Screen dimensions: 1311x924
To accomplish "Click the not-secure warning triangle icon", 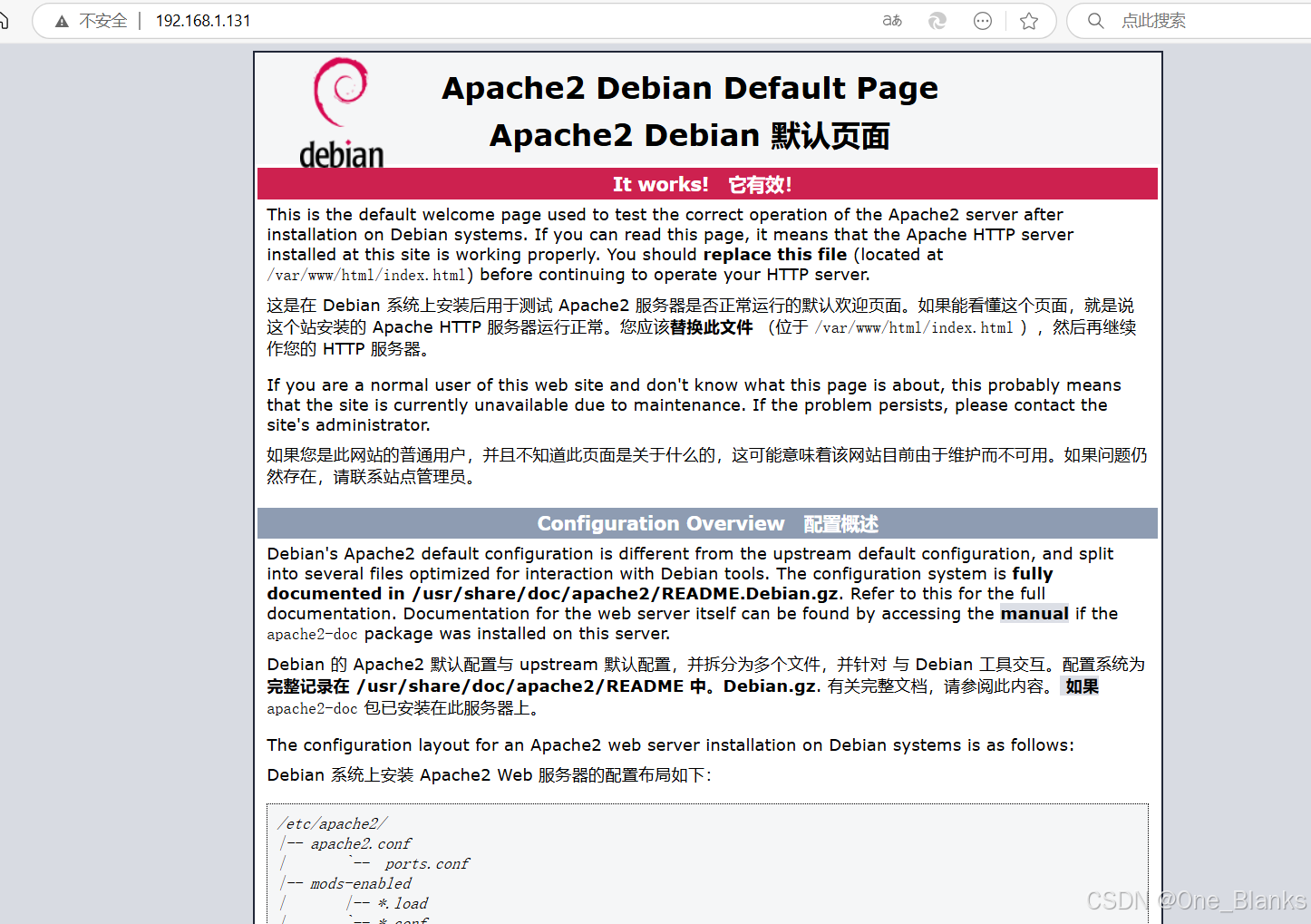I will tap(62, 21).
